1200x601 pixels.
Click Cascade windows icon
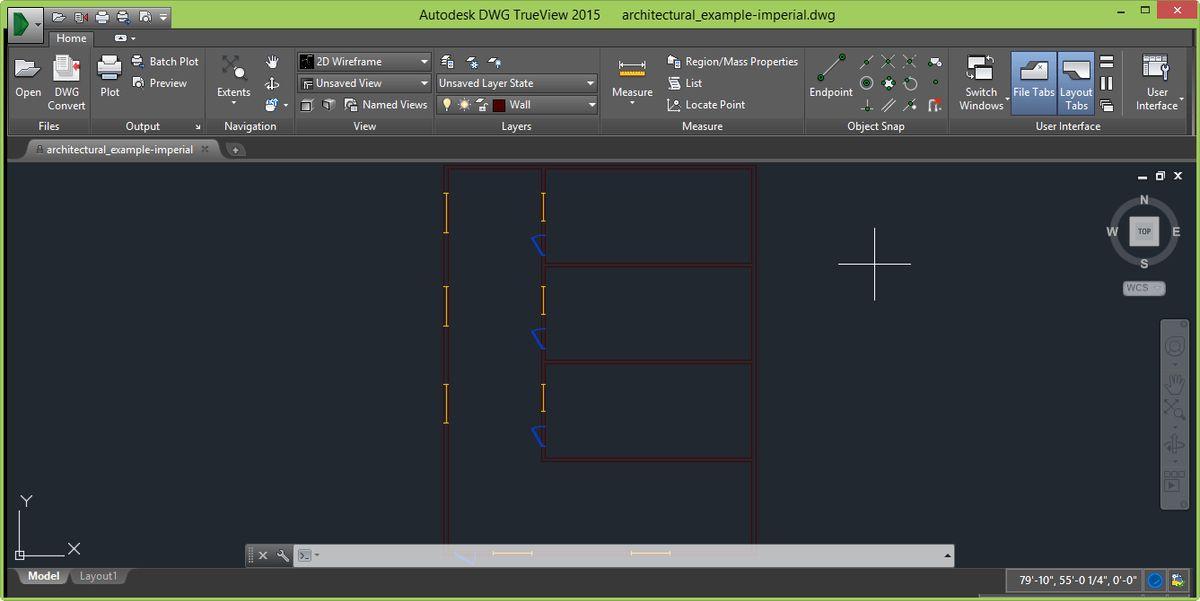tap(1107, 104)
